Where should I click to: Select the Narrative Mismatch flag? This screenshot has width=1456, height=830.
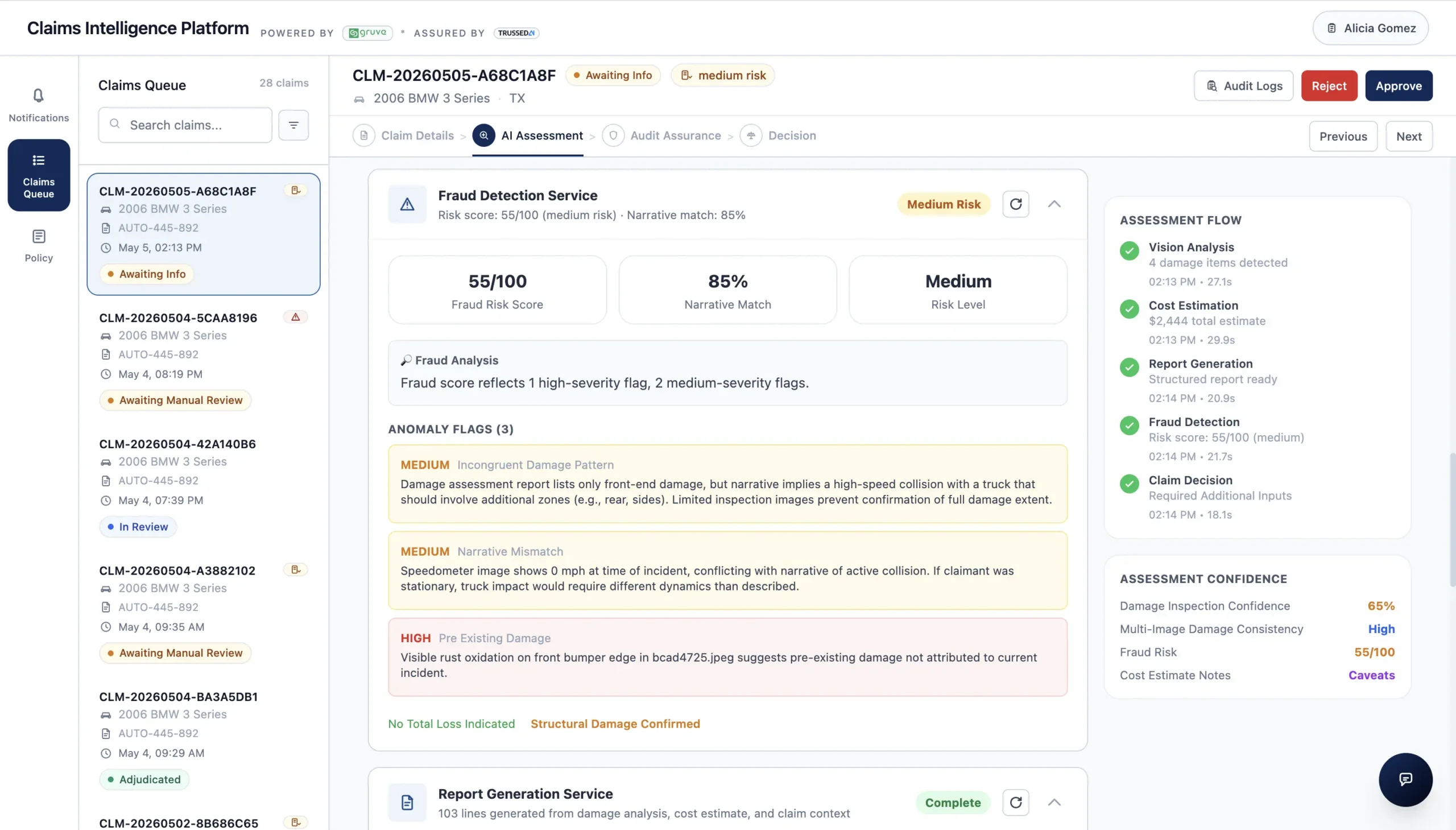tap(727, 570)
